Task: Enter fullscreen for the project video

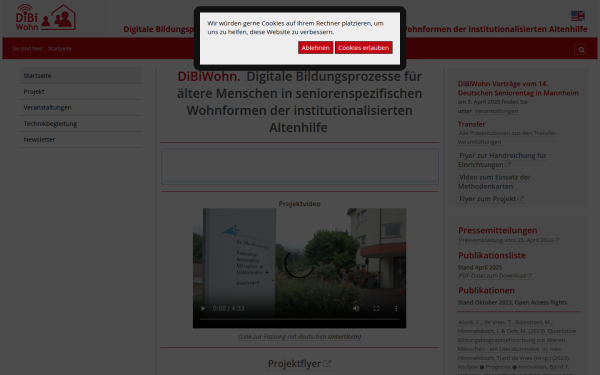Action: click(376, 308)
